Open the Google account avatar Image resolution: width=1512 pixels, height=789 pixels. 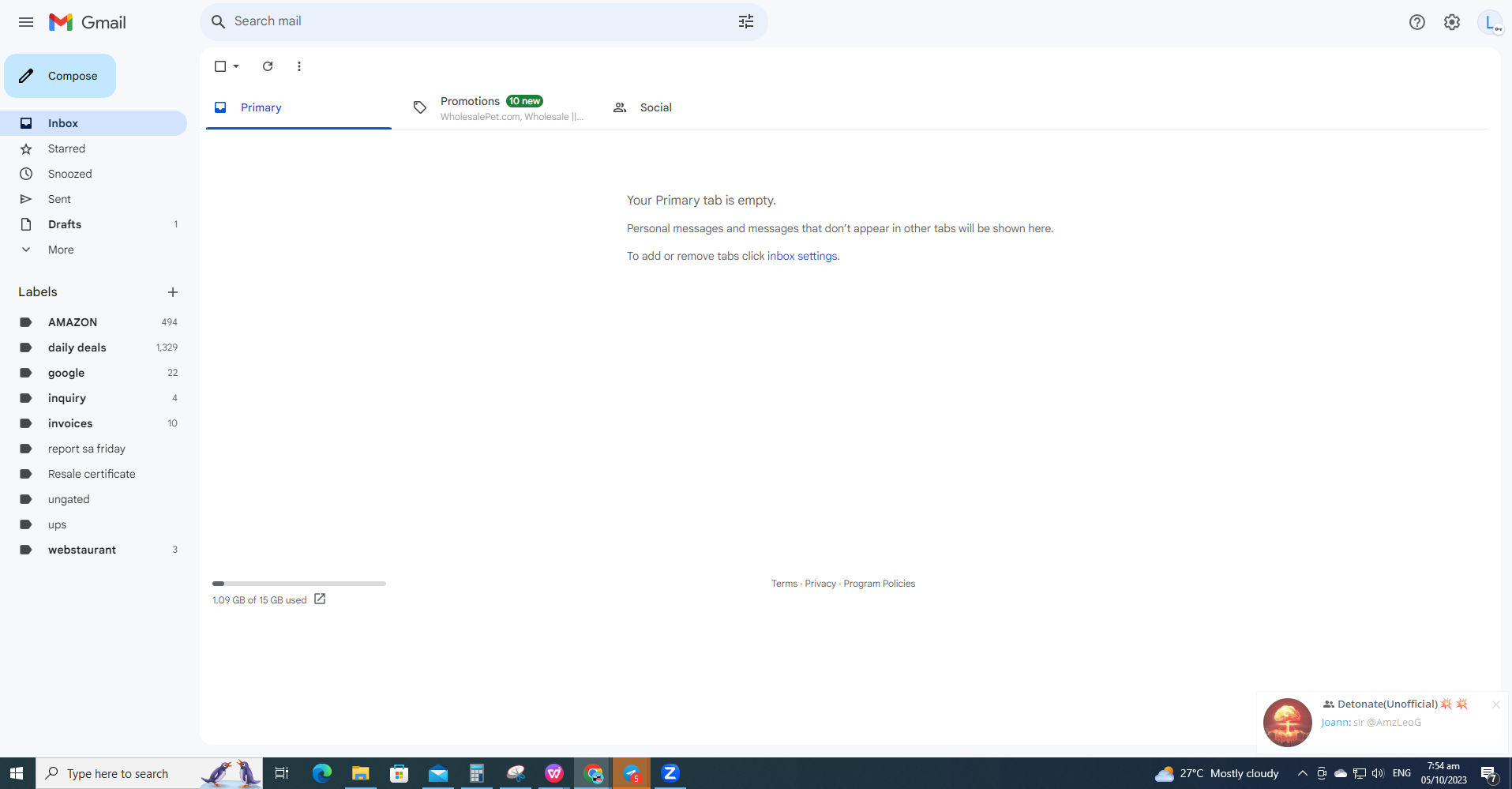click(x=1490, y=22)
